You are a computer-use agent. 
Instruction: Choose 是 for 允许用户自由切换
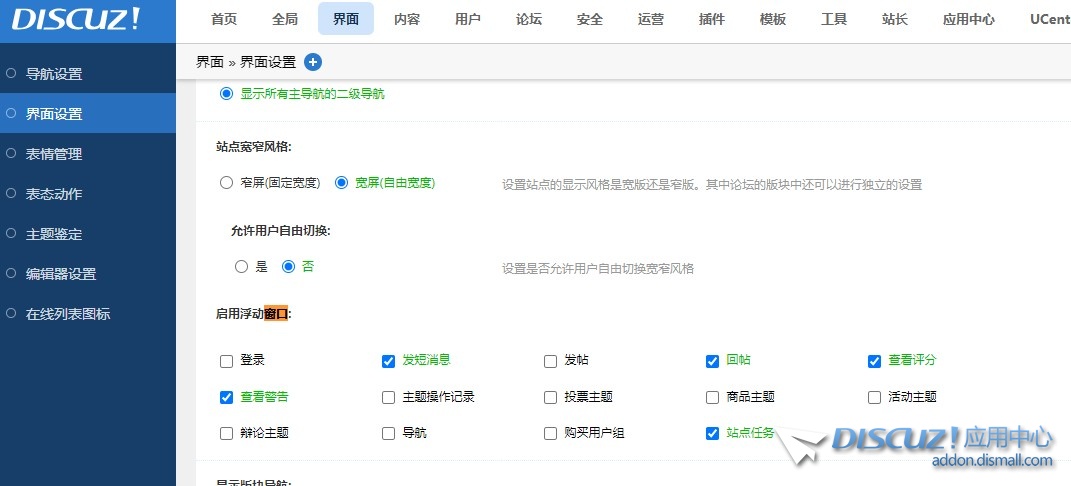[x=241, y=267]
